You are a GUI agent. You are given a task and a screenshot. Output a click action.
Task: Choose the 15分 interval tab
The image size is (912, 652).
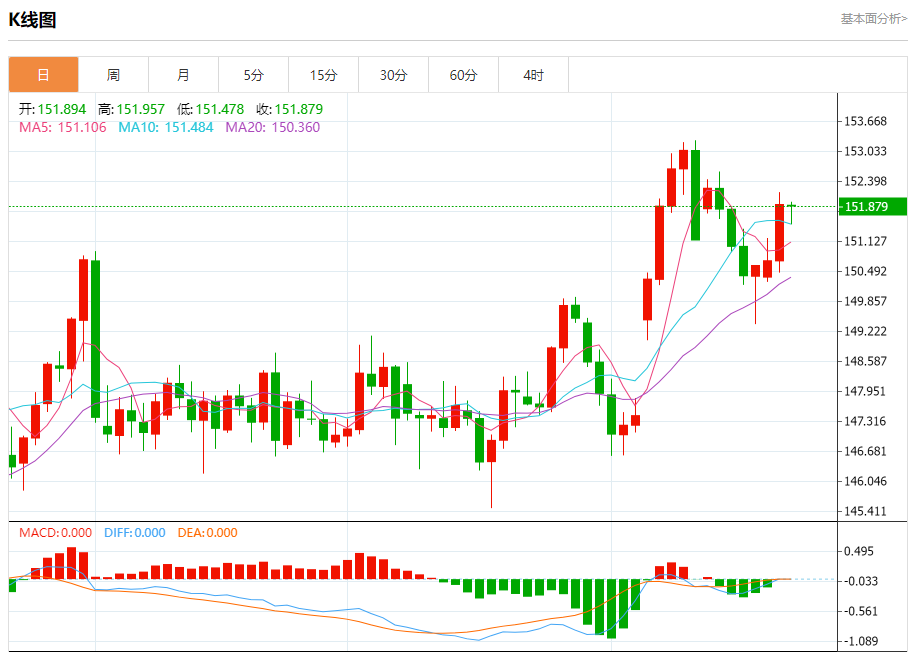click(x=323, y=75)
